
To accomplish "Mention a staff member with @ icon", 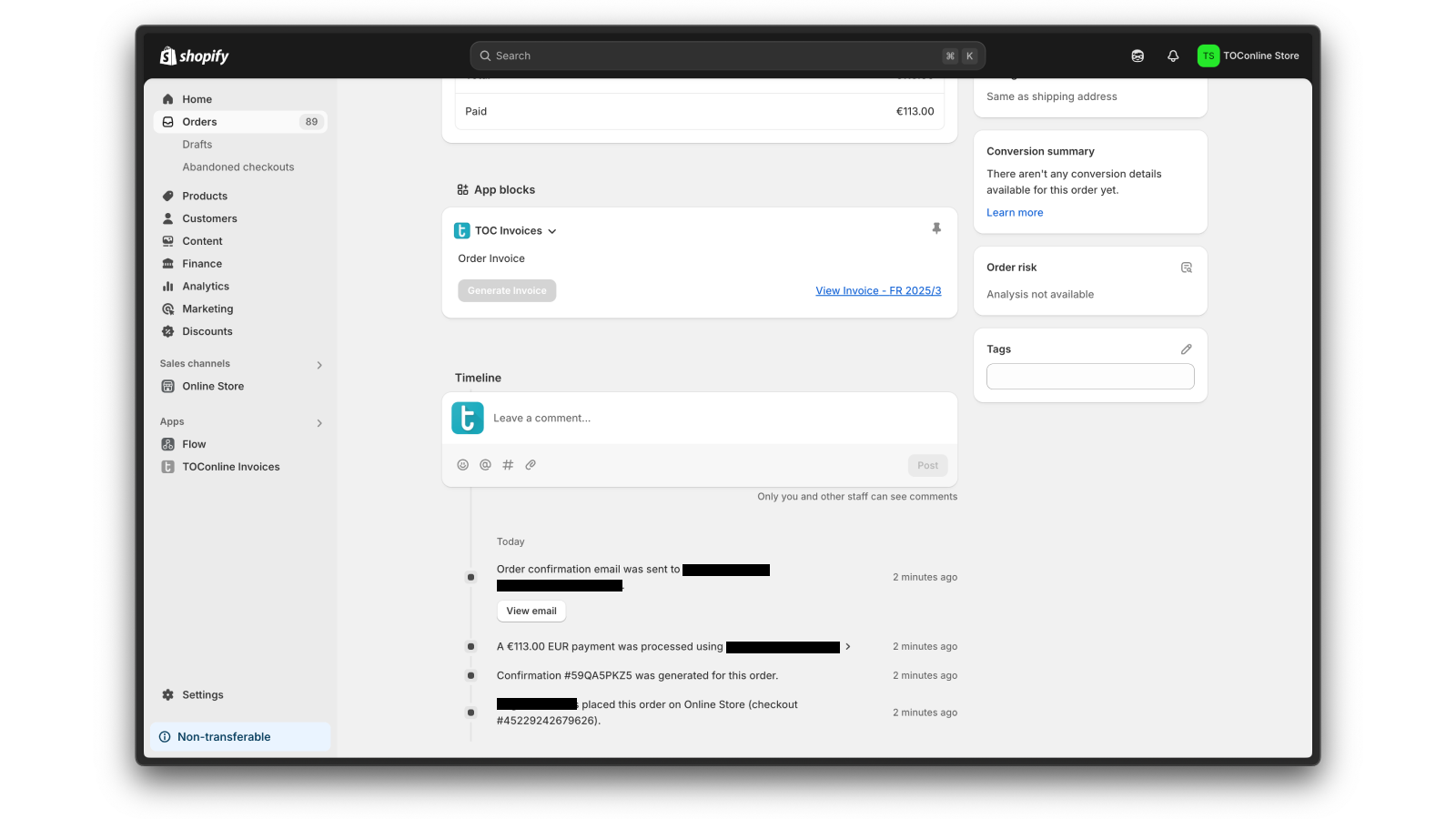I will (x=485, y=465).
